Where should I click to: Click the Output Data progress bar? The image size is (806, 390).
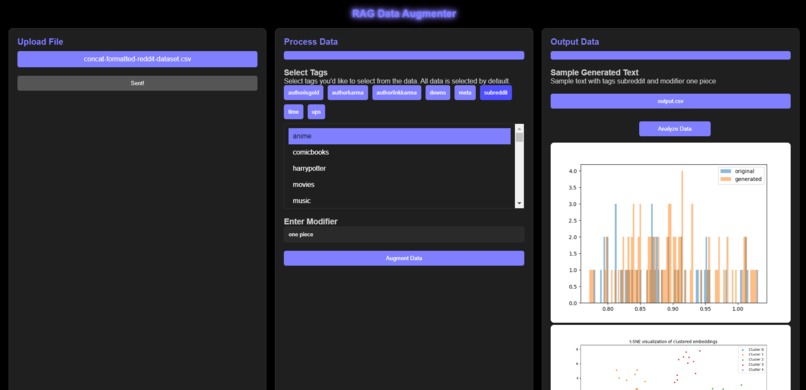click(x=670, y=55)
